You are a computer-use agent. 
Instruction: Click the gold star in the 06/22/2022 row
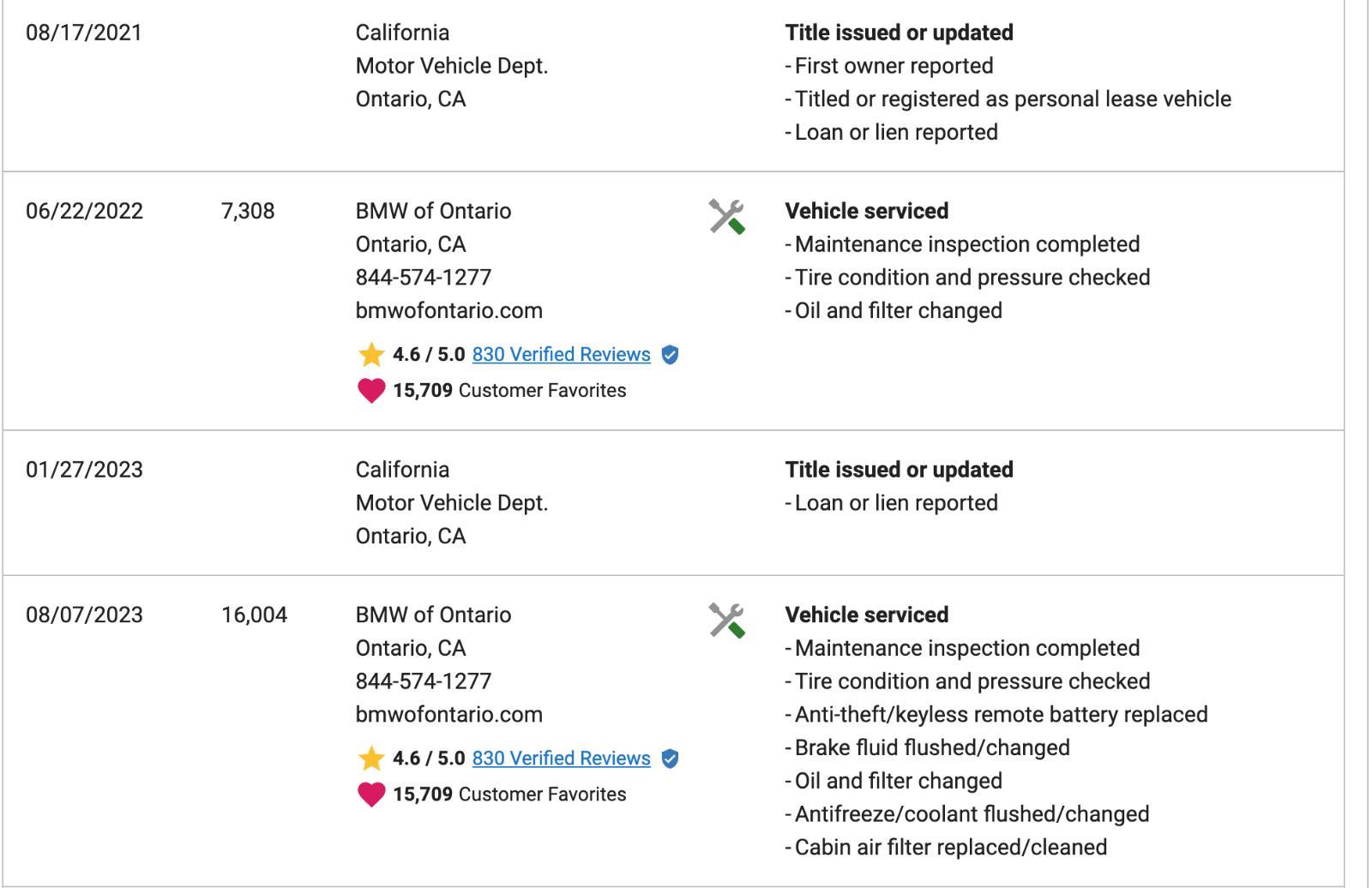tap(371, 354)
